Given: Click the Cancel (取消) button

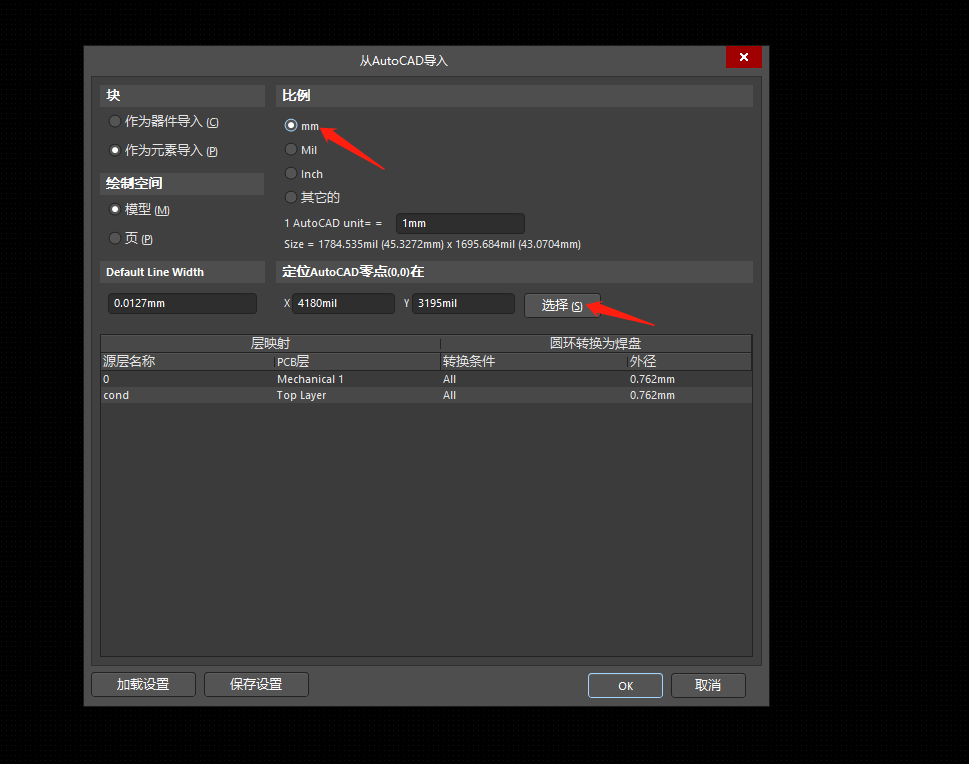Looking at the screenshot, I should click(x=708, y=685).
